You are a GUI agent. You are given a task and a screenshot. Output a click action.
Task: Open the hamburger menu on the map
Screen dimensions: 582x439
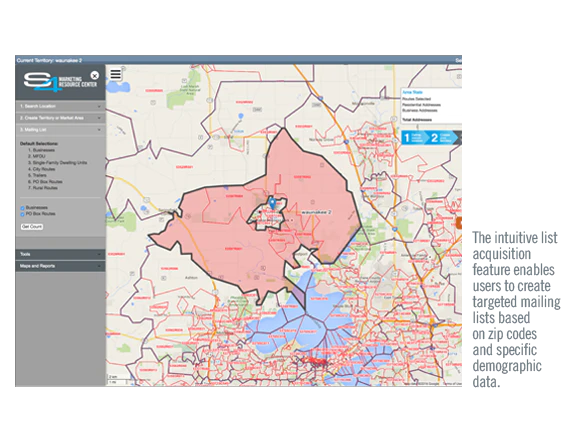[115, 75]
